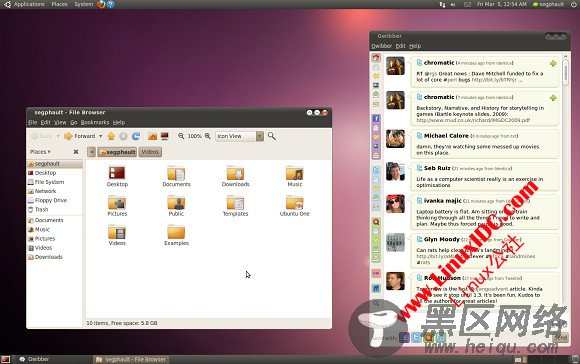Open the Edit menu in Gwibber

coord(400,46)
